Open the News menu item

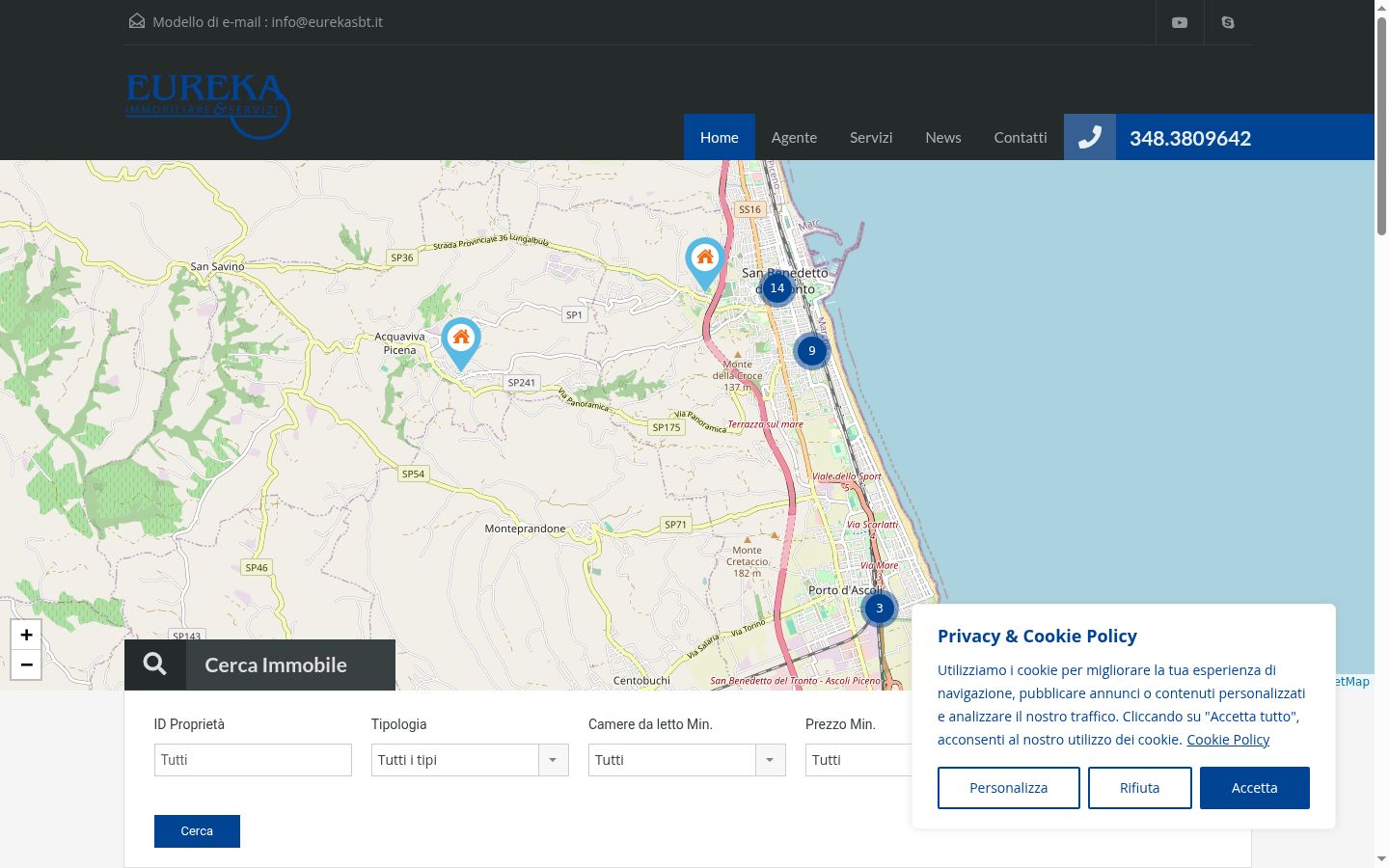(943, 137)
